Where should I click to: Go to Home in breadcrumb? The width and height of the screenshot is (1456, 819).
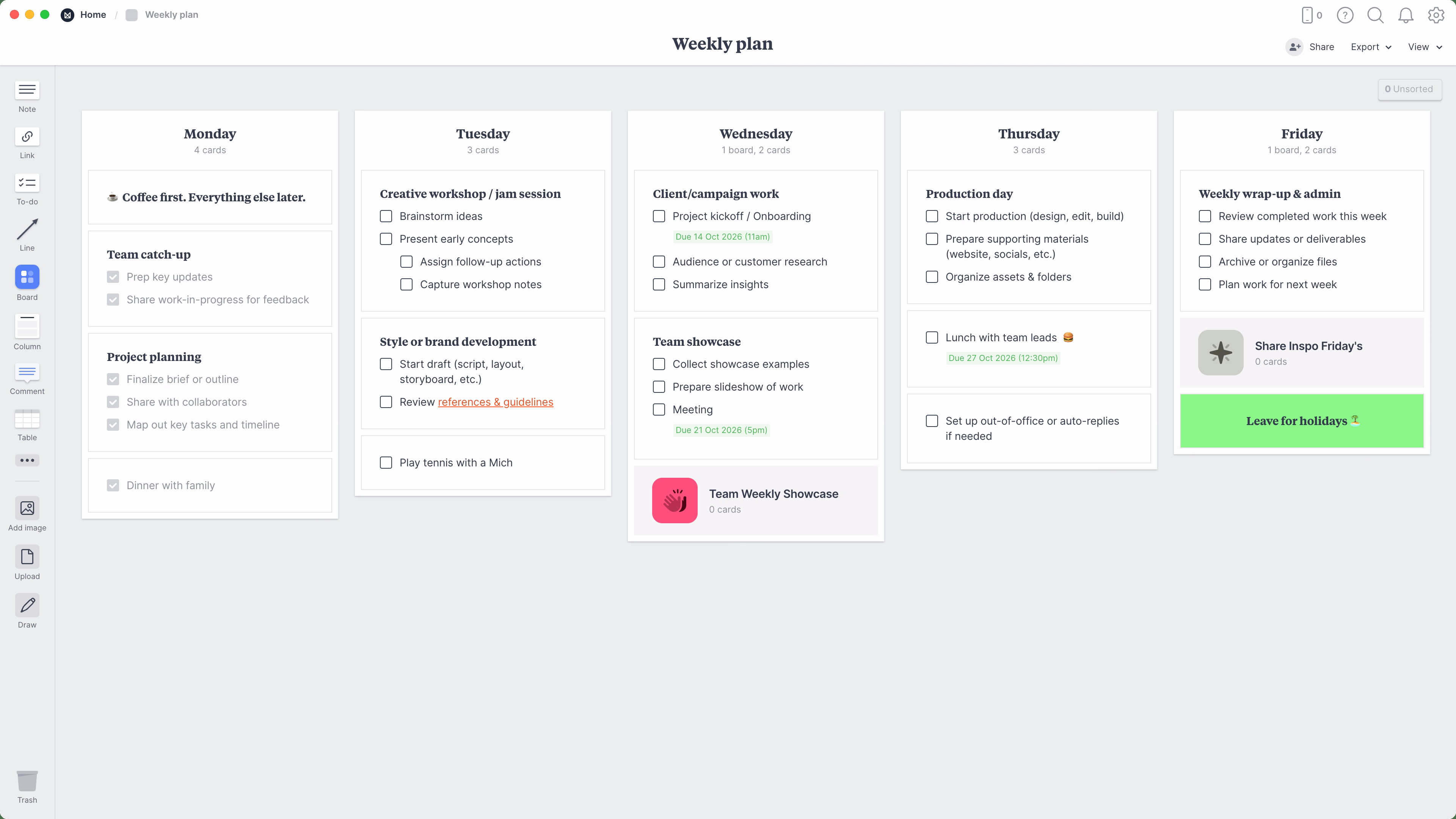tap(93, 15)
